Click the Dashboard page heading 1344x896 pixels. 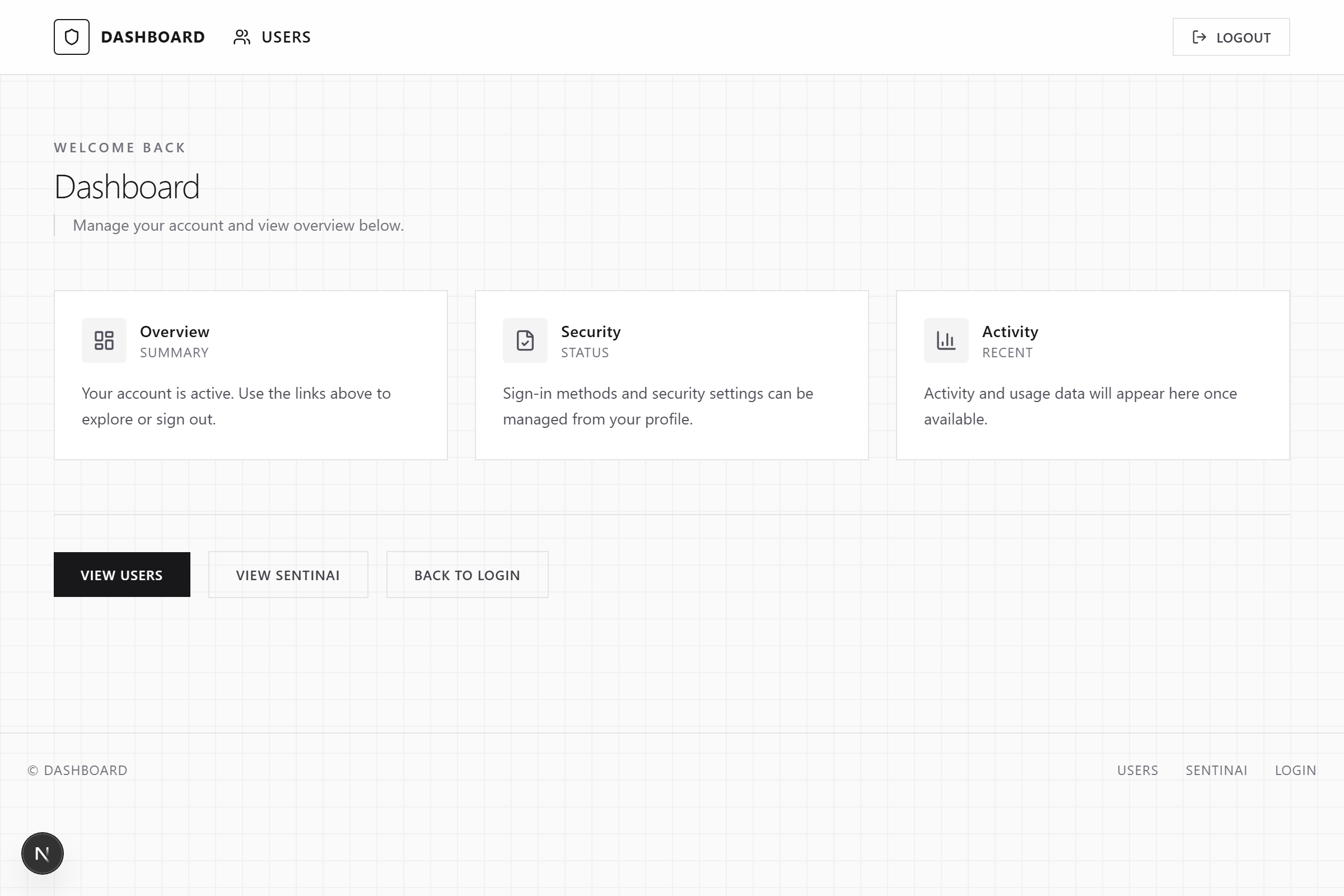pos(127,187)
